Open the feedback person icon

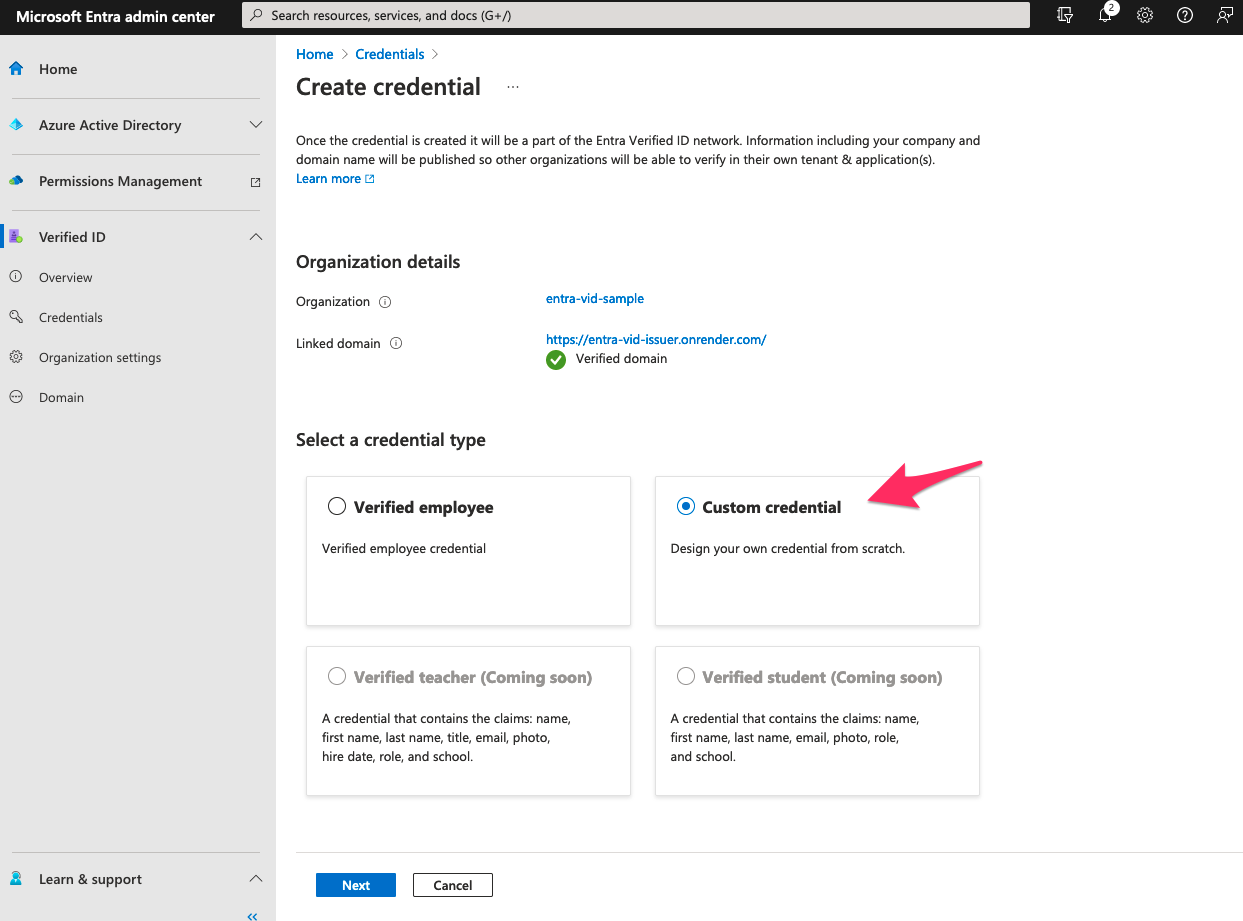1224,16
